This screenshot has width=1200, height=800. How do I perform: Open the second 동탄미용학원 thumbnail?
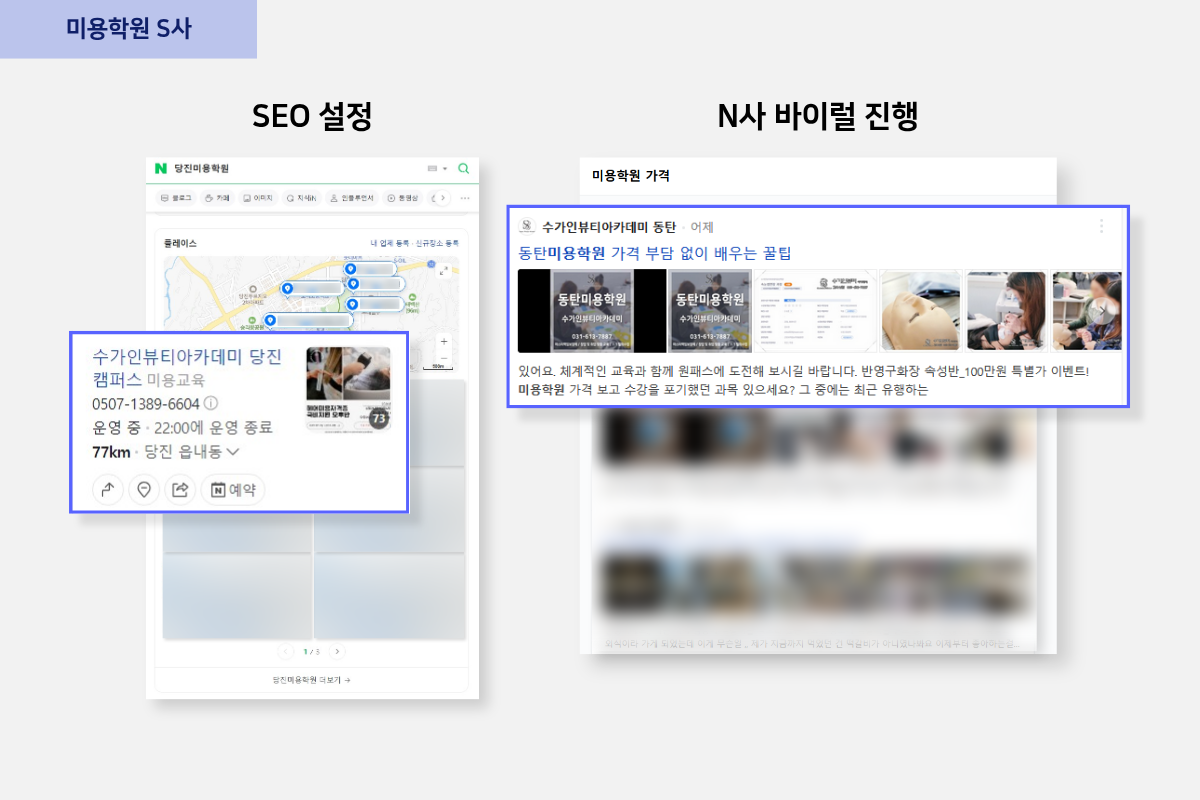710,311
